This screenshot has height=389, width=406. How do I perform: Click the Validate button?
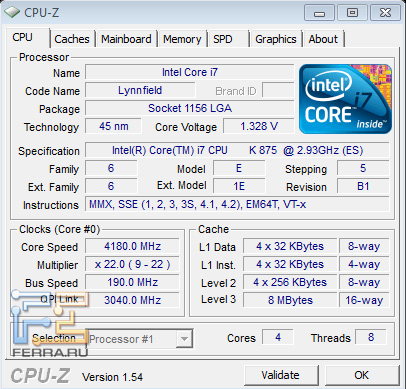tap(281, 375)
